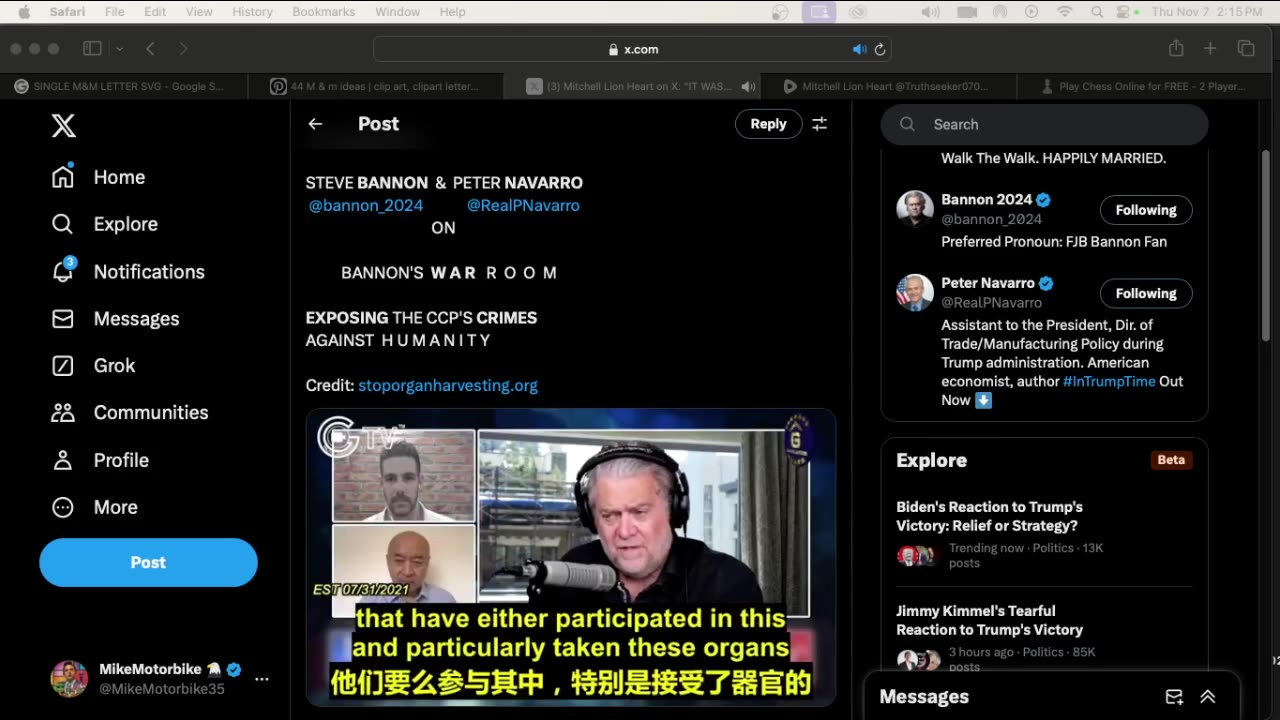The width and height of the screenshot is (1280, 720).
Task: Expand the Messages drawer
Action: (1207, 697)
